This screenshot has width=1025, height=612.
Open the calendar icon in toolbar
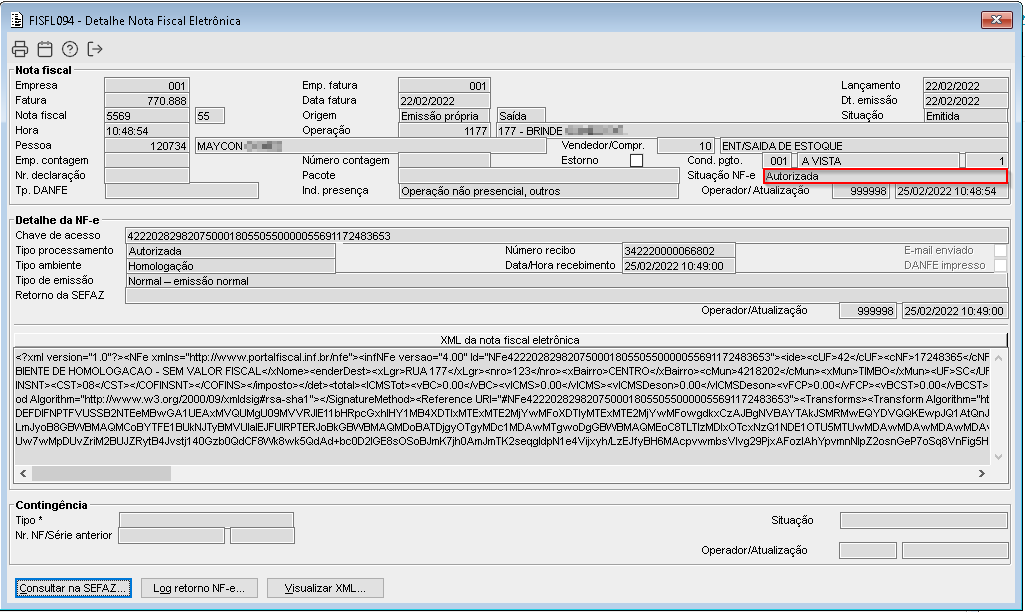(x=44, y=49)
